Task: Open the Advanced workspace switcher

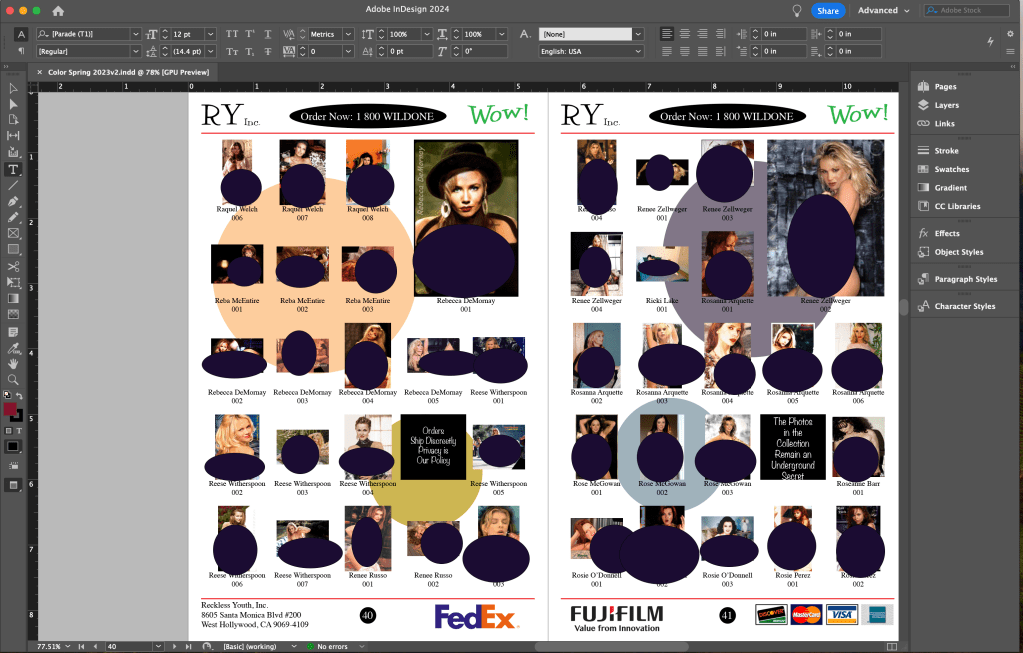Action: point(883,10)
